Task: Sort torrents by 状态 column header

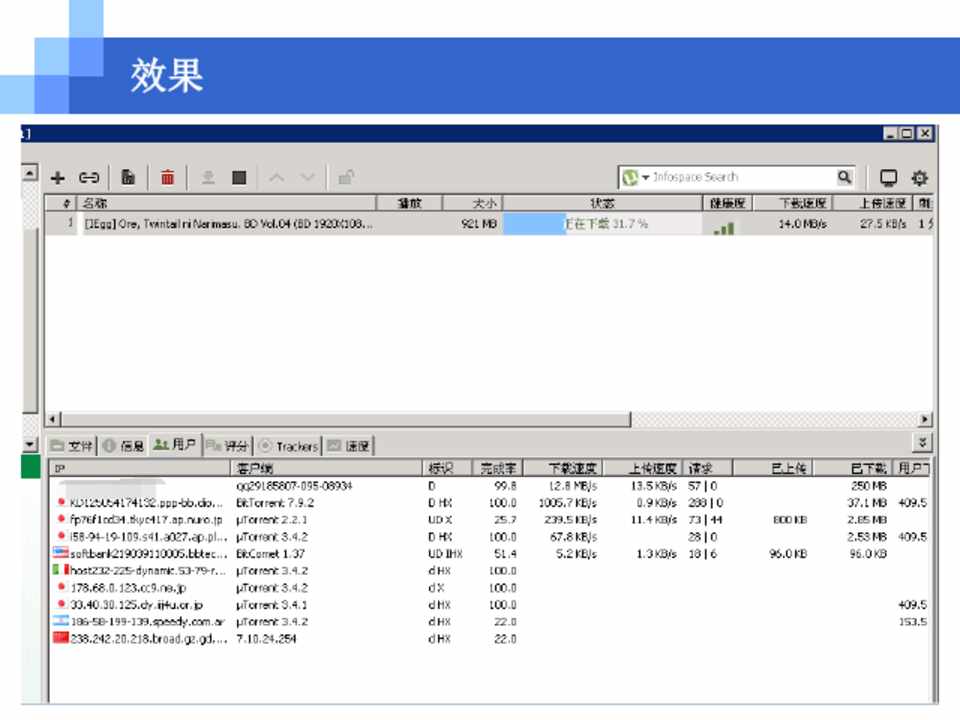Action: [602, 203]
